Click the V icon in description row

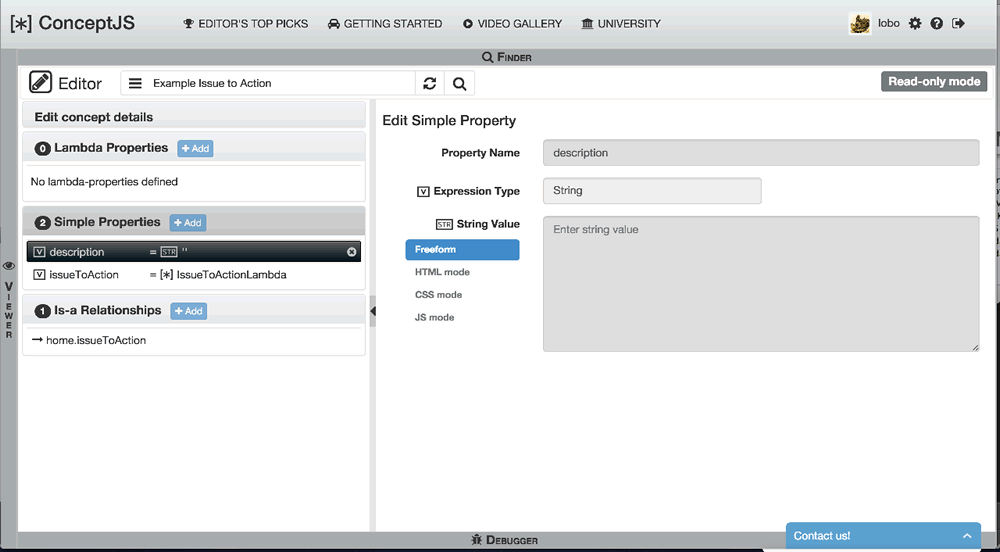coord(39,252)
